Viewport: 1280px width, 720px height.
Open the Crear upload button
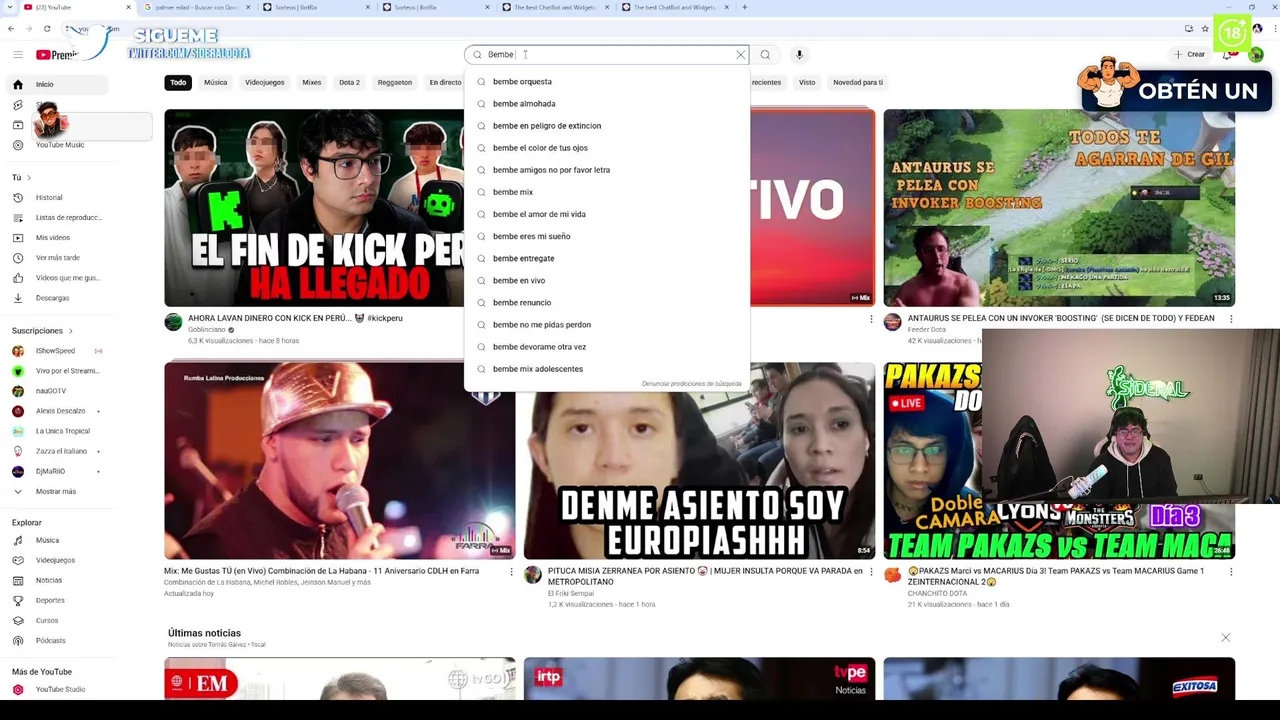click(1190, 54)
